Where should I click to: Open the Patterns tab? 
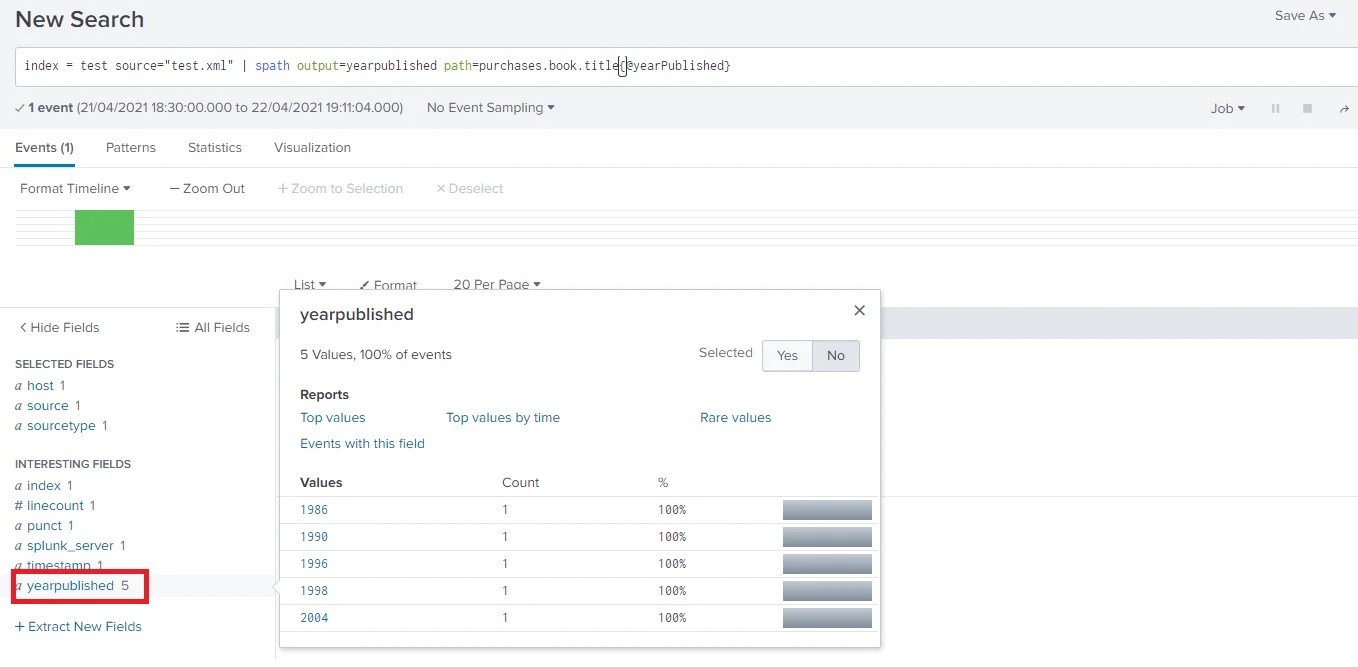(x=130, y=147)
